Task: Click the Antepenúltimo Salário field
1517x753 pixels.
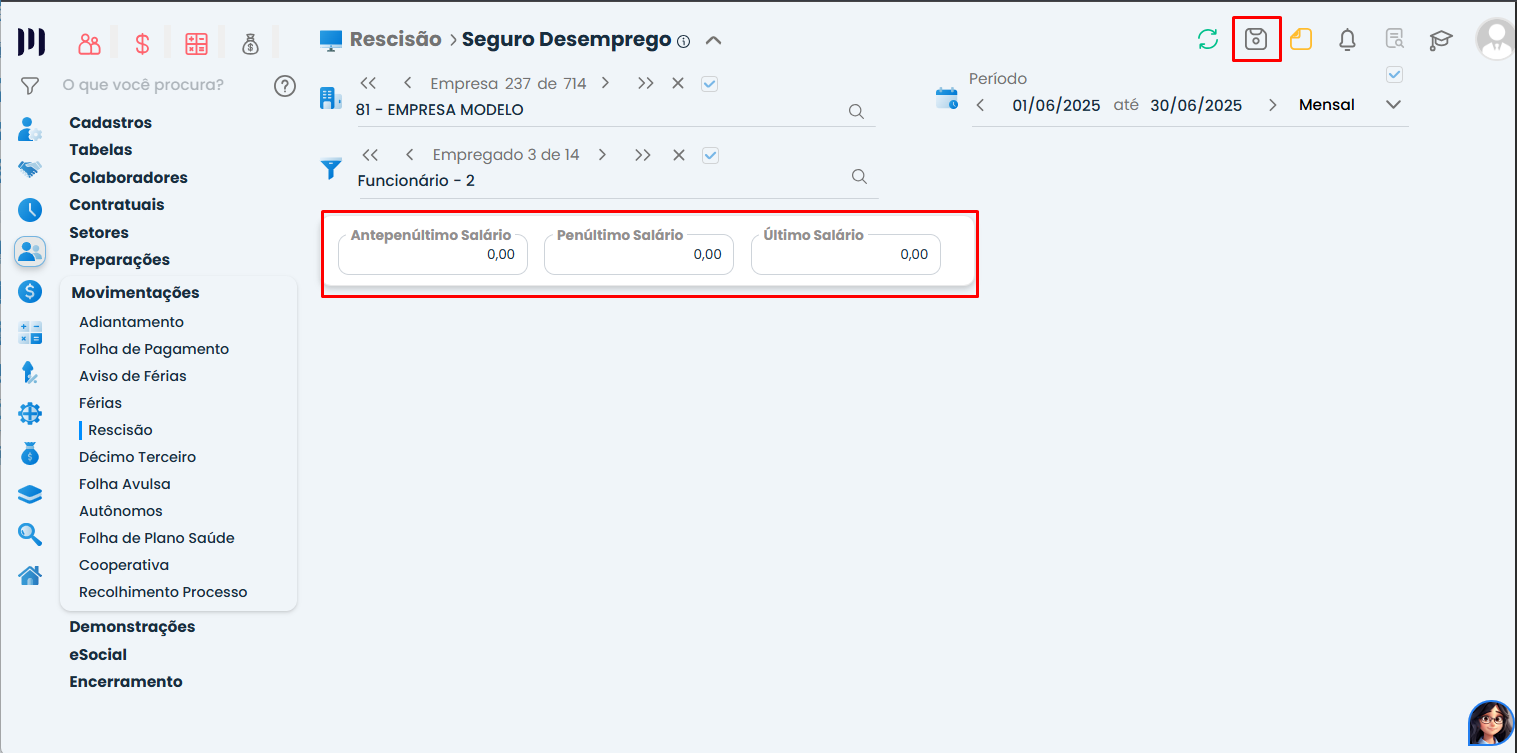Action: 433,254
